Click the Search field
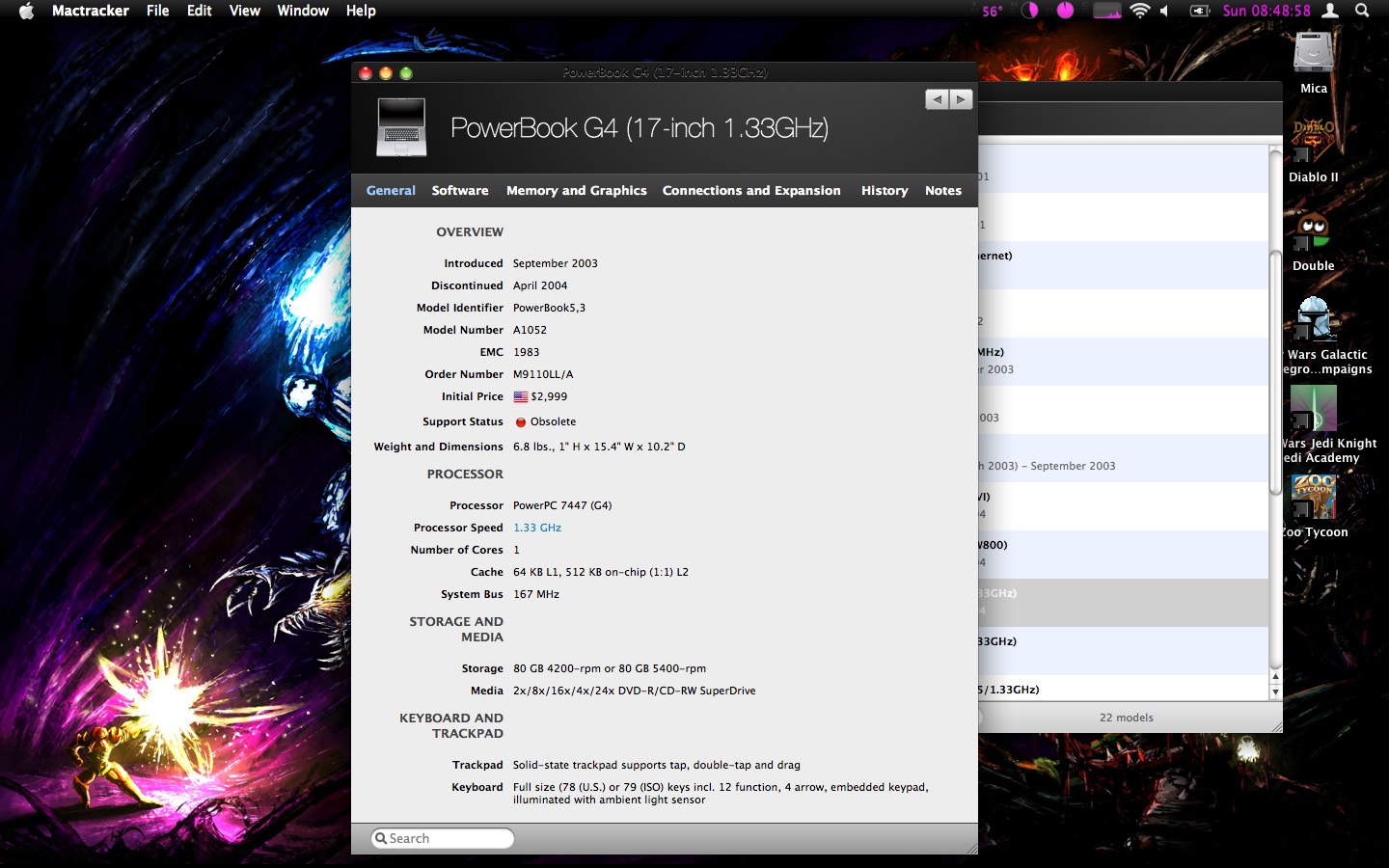 444,838
